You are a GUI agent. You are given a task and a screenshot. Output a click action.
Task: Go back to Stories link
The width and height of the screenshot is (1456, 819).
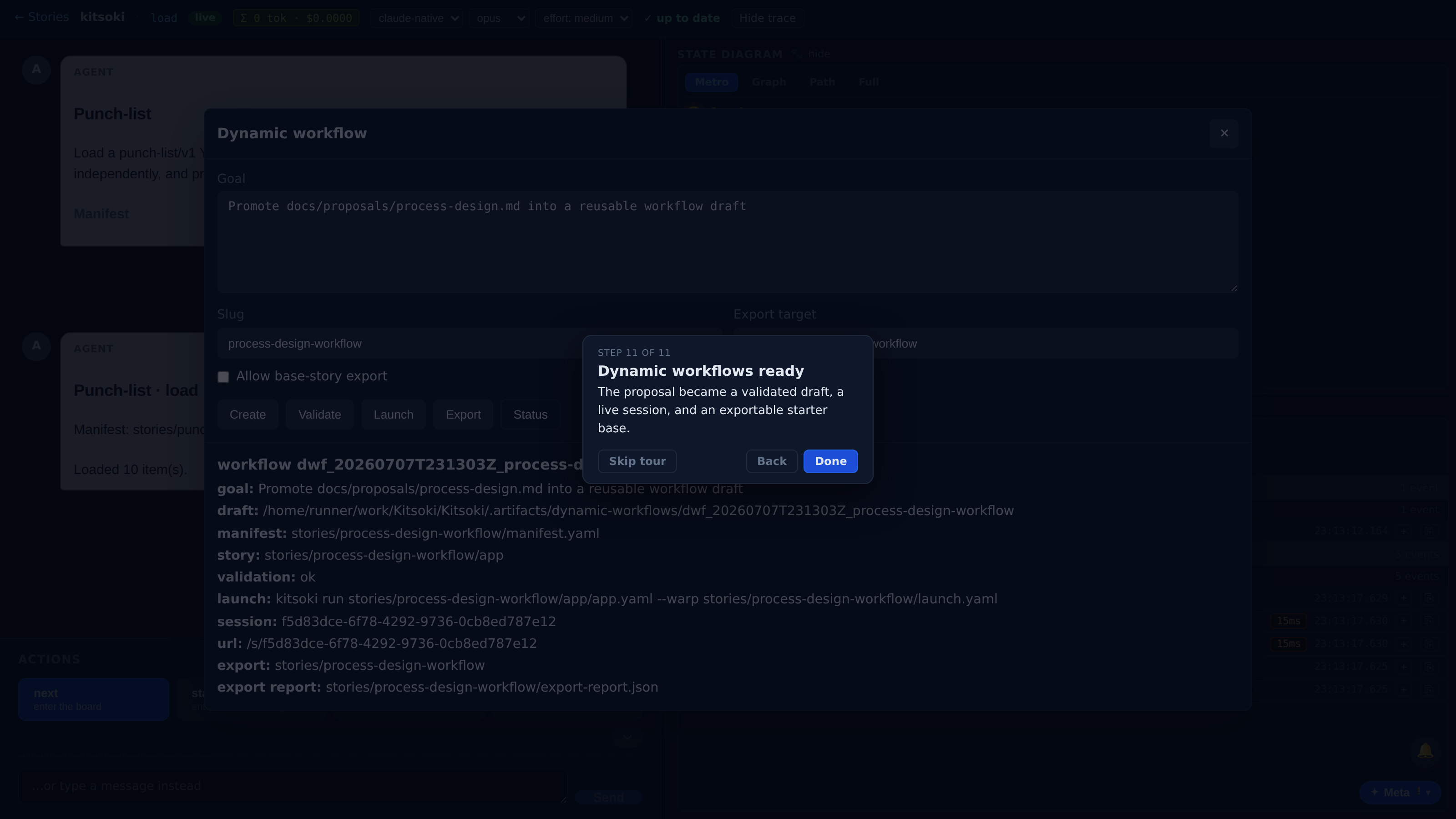(41, 17)
